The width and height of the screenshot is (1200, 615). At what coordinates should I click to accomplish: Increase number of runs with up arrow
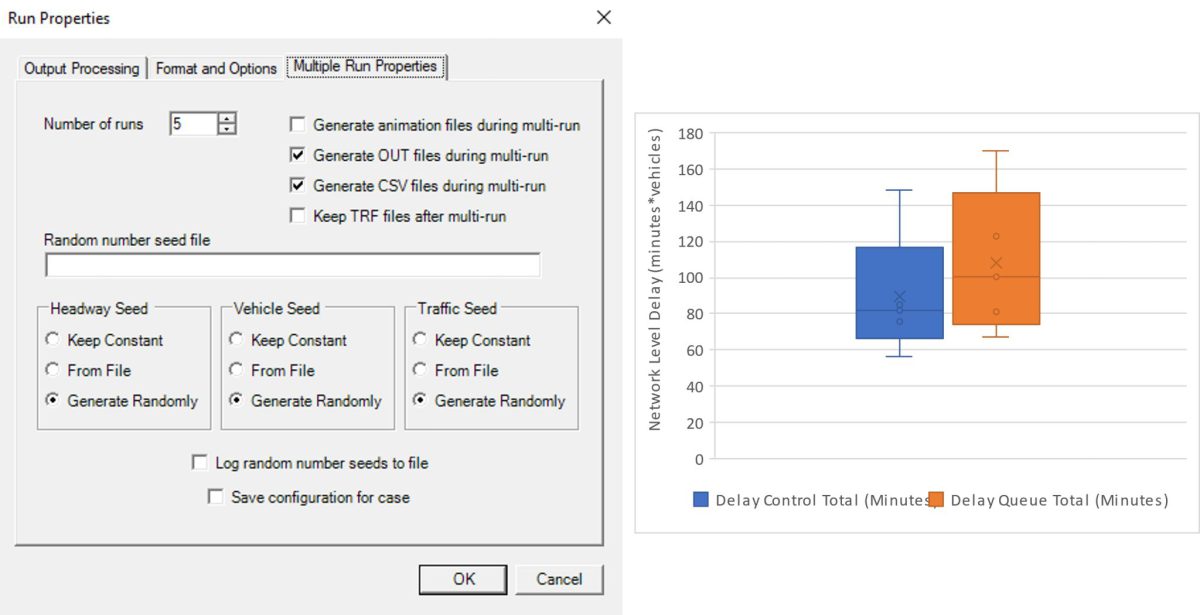(228, 119)
